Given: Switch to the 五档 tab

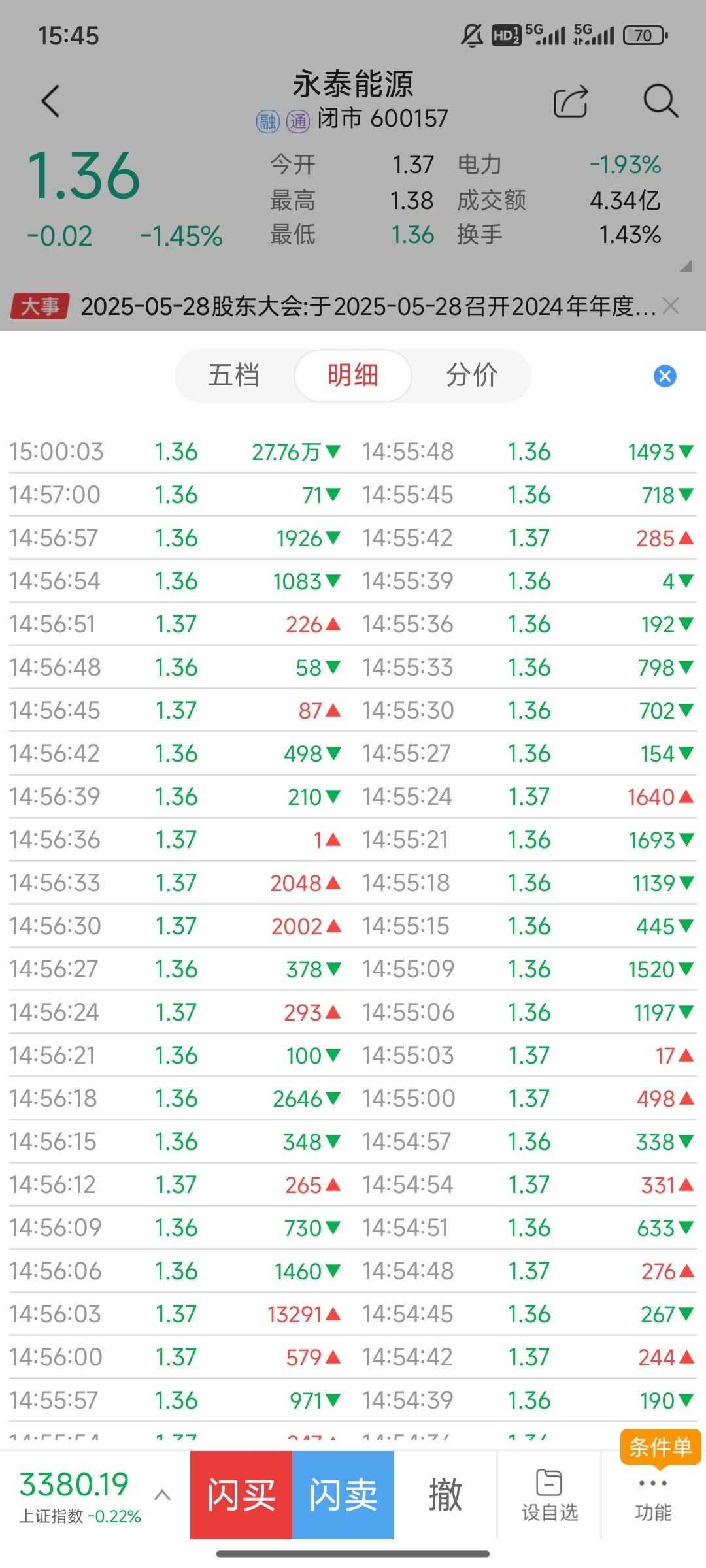Looking at the screenshot, I should pyautogui.click(x=234, y=376).
